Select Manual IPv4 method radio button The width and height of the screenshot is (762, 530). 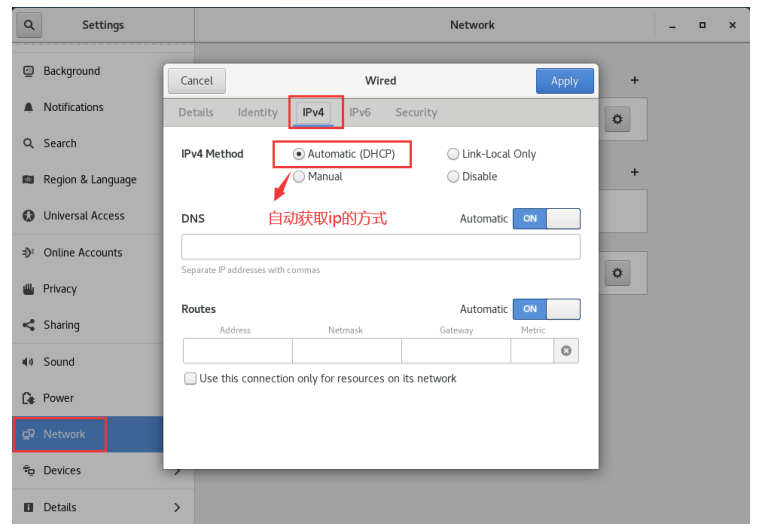(x=299, y=176)
